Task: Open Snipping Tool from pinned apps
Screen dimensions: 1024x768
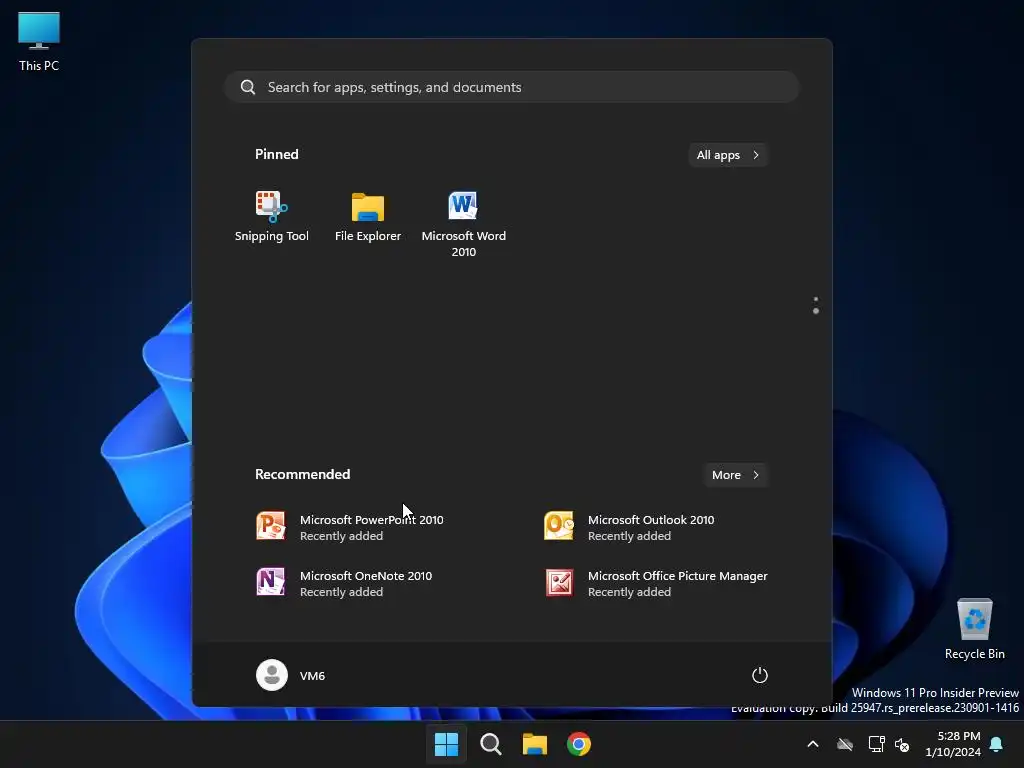Action: point(272,217)
